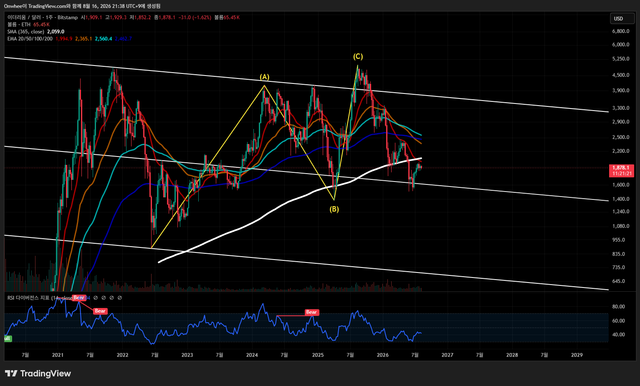Screen dimensions: 640x386
Task: Click the blue EMA value 2,462.7
Action: (123, 39)
